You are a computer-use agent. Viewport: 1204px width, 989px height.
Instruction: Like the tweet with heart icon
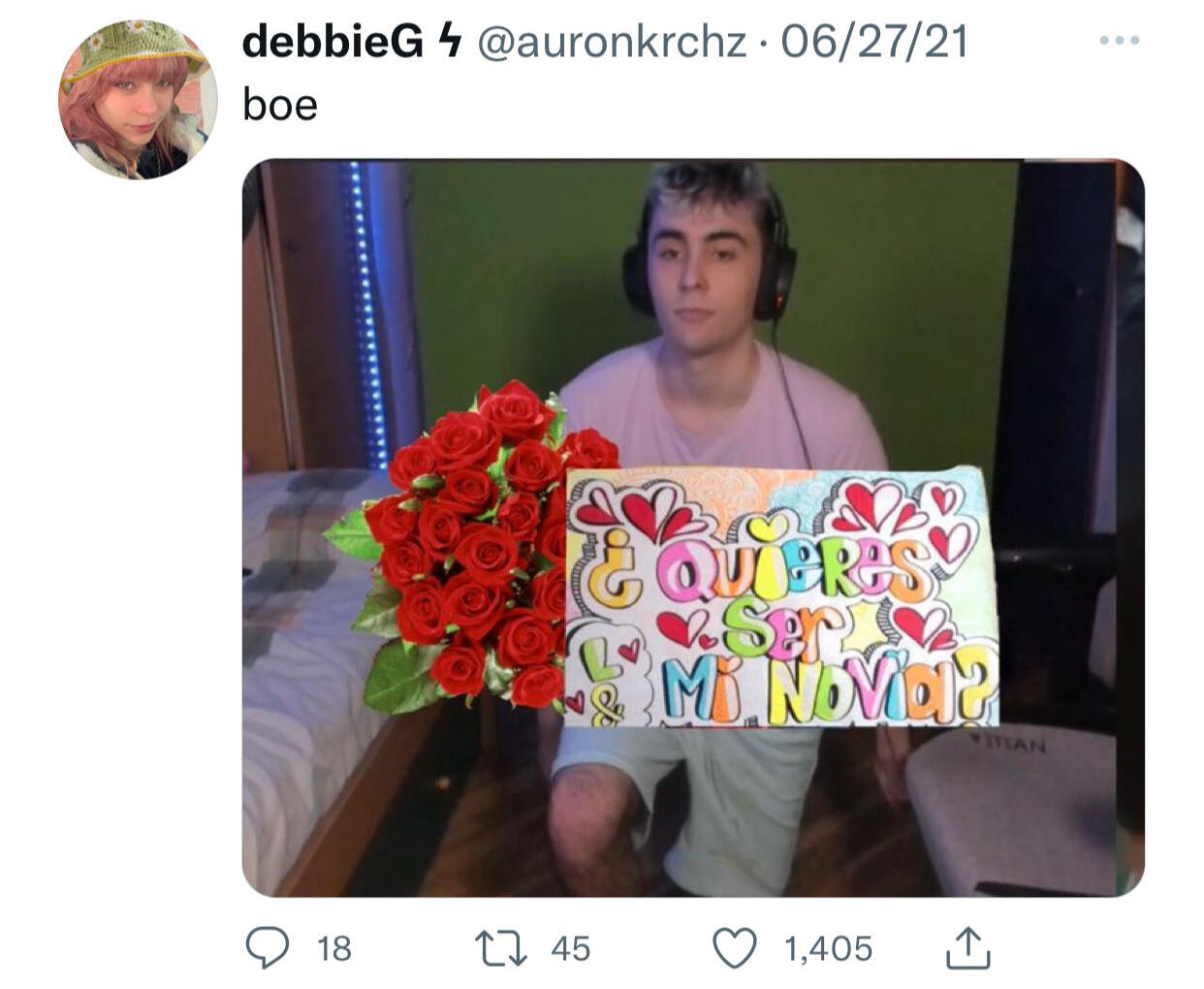[734, 947]
